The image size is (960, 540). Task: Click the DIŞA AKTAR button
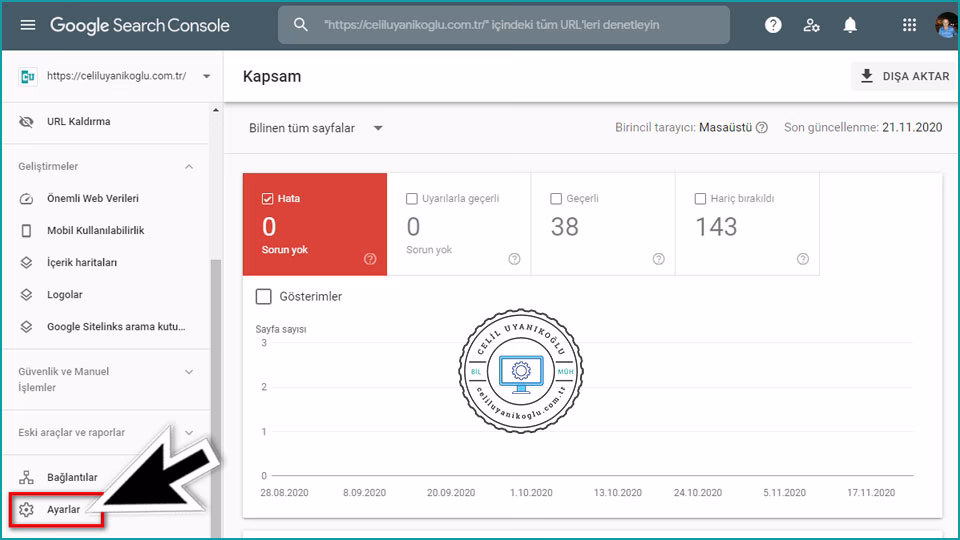tap(904, 76)
